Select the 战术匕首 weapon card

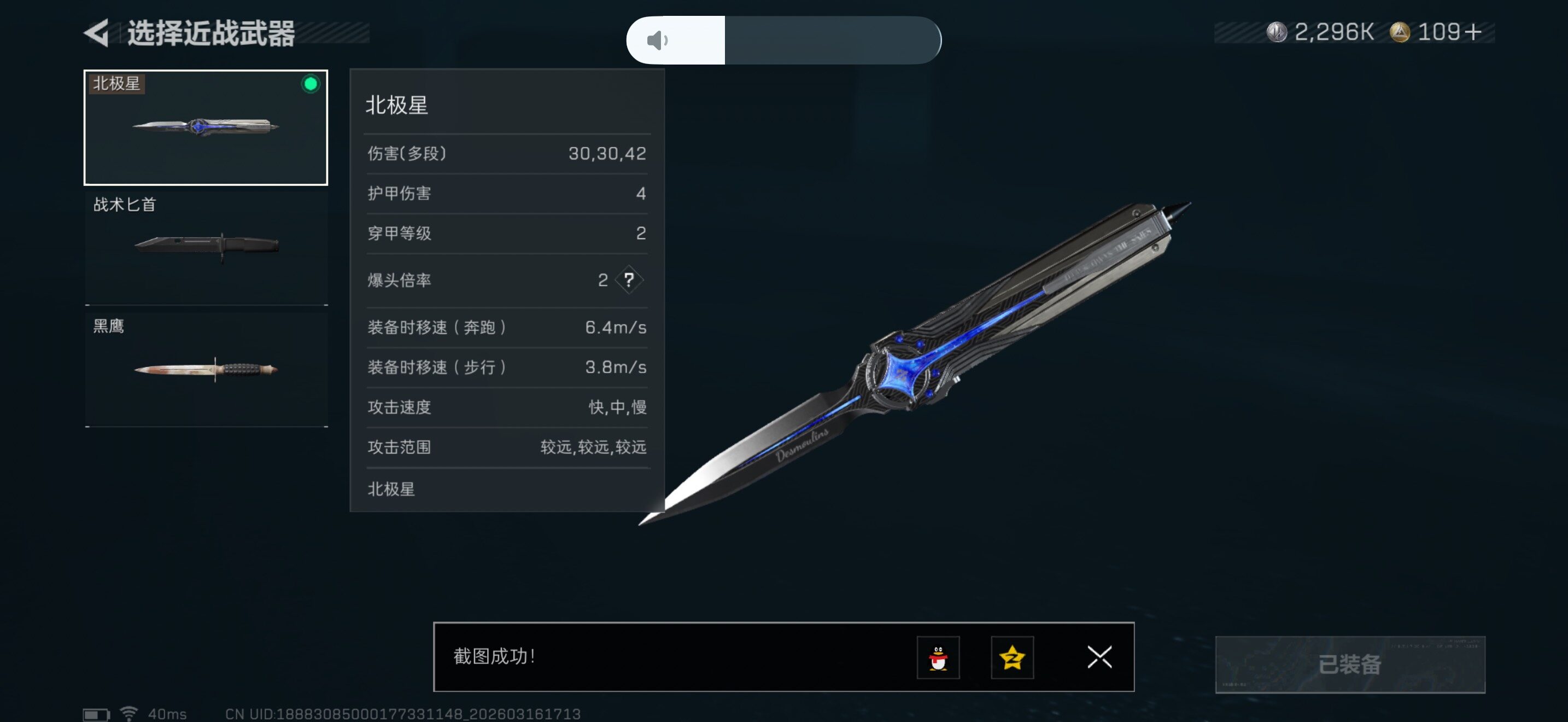[206, 247]
